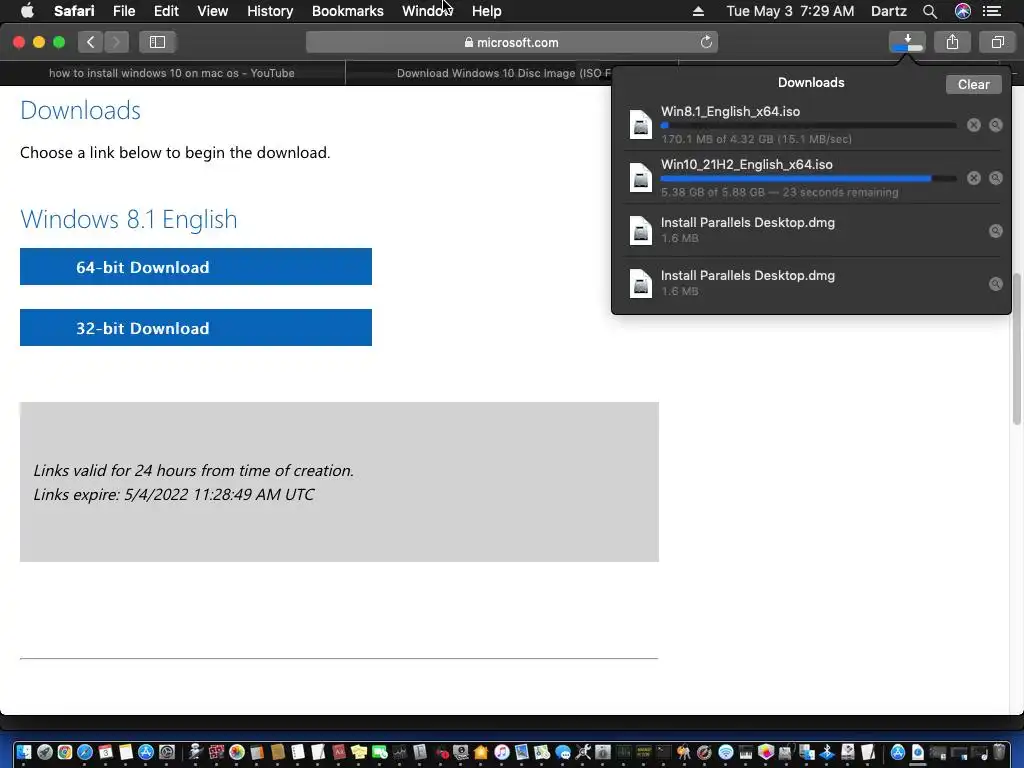Screen dimensions: 1024x768
Task: Open Siri from the menu bar
Action: pos(963,11)
